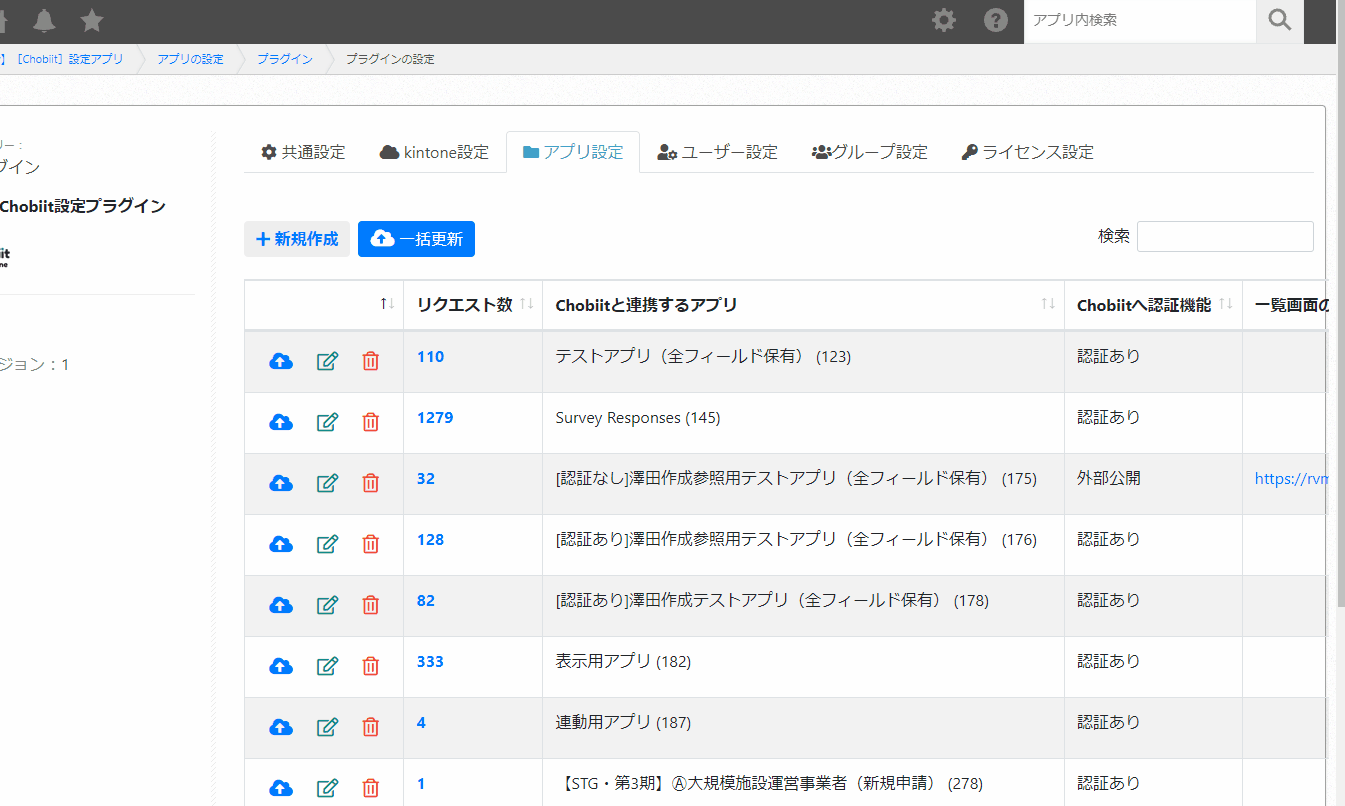Delete the 表示用アプリ (182) row
This screenshot has width=1345, height=806.
[370, 666]
